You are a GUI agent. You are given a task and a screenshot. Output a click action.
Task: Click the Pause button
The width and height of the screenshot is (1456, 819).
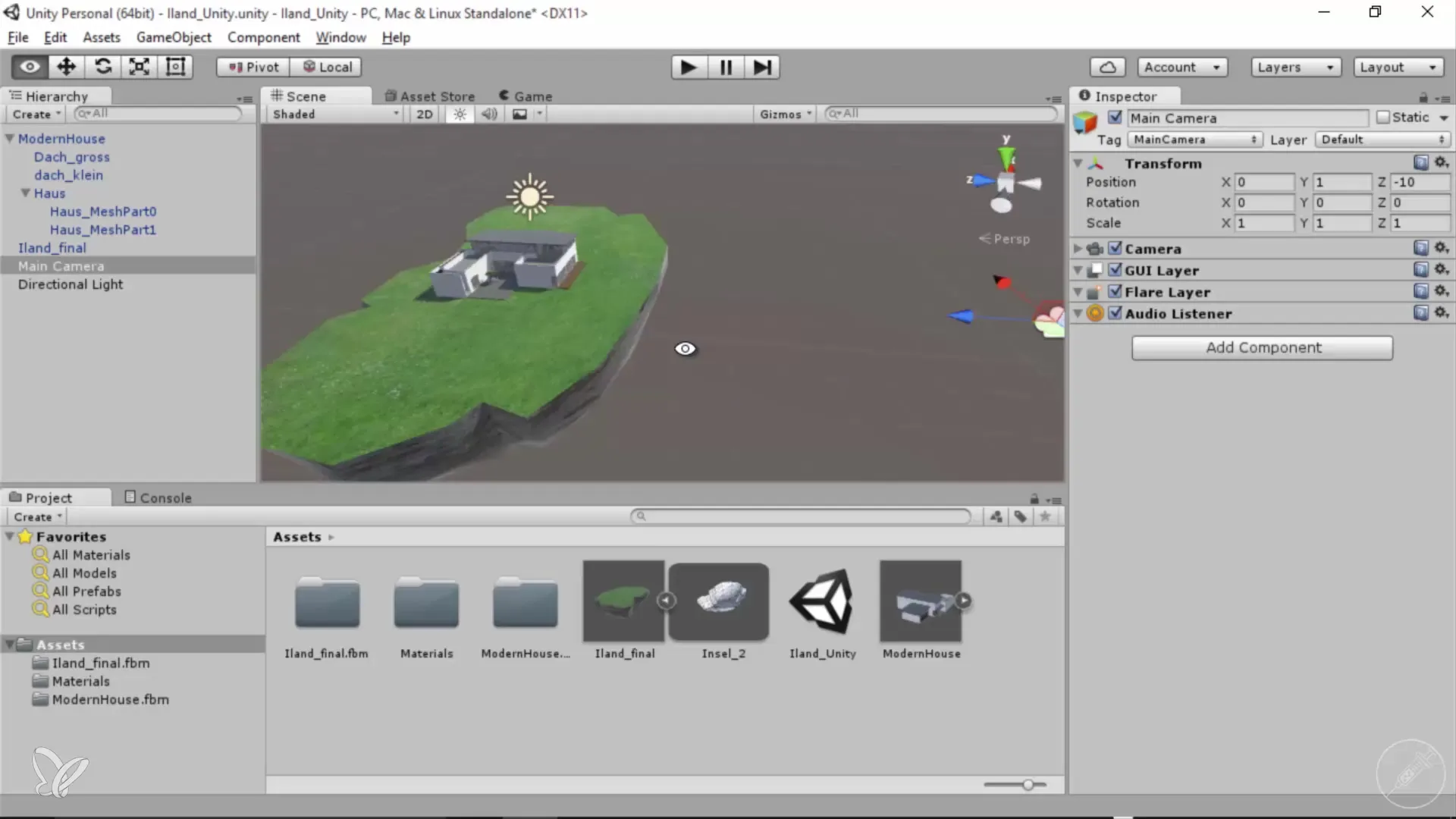[x=726, y=67]
